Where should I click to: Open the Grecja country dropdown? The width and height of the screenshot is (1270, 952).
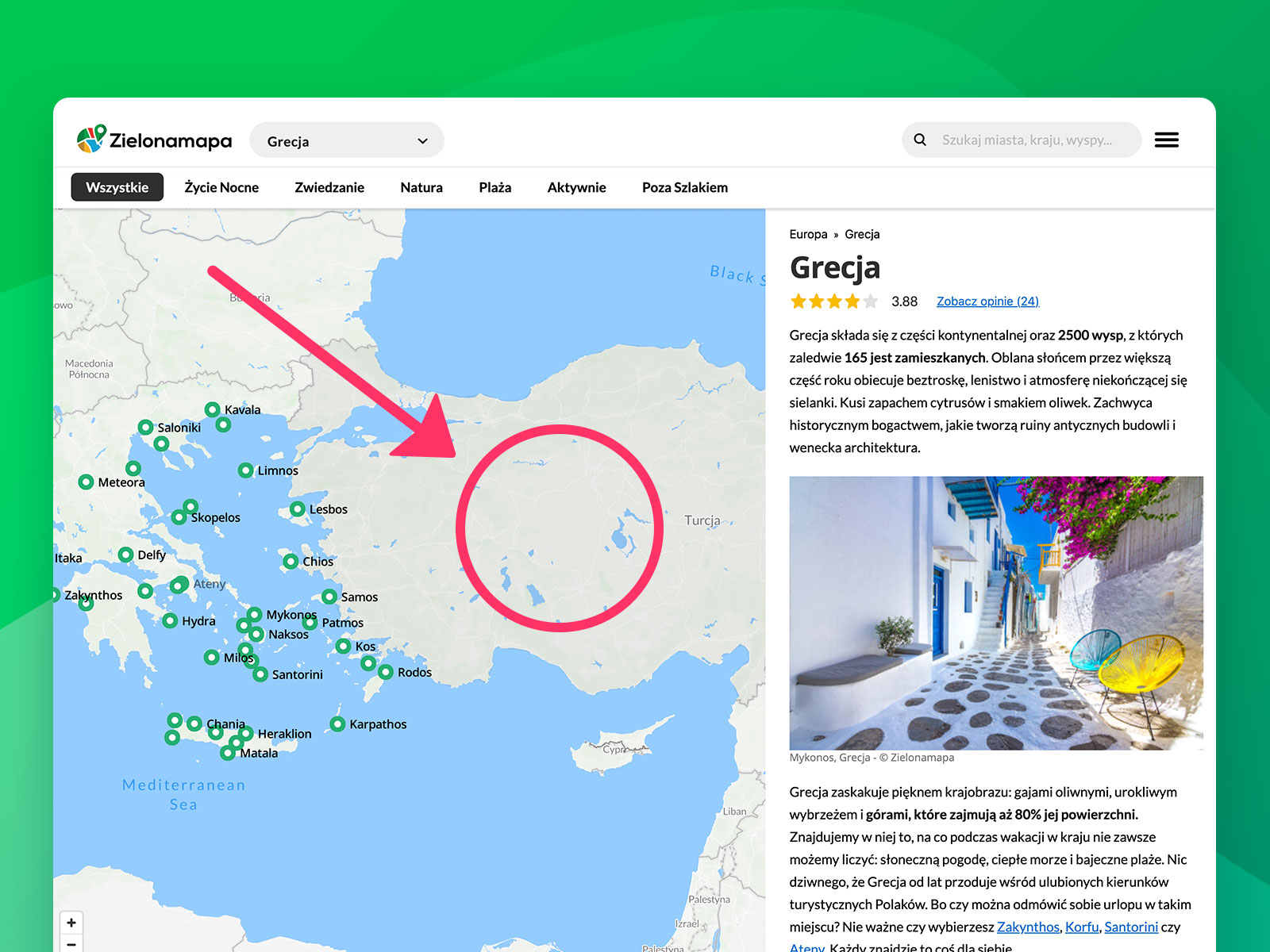tap(347, 140)
